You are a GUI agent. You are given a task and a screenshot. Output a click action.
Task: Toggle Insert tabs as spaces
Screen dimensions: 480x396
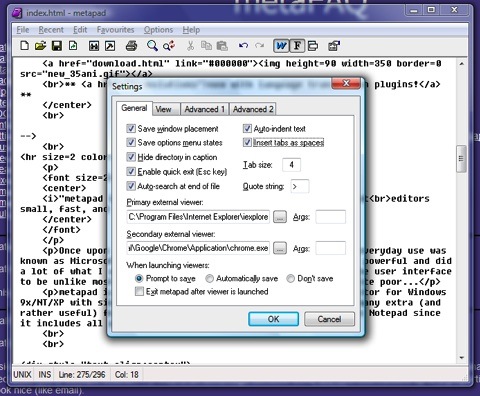tap(247, 143)
